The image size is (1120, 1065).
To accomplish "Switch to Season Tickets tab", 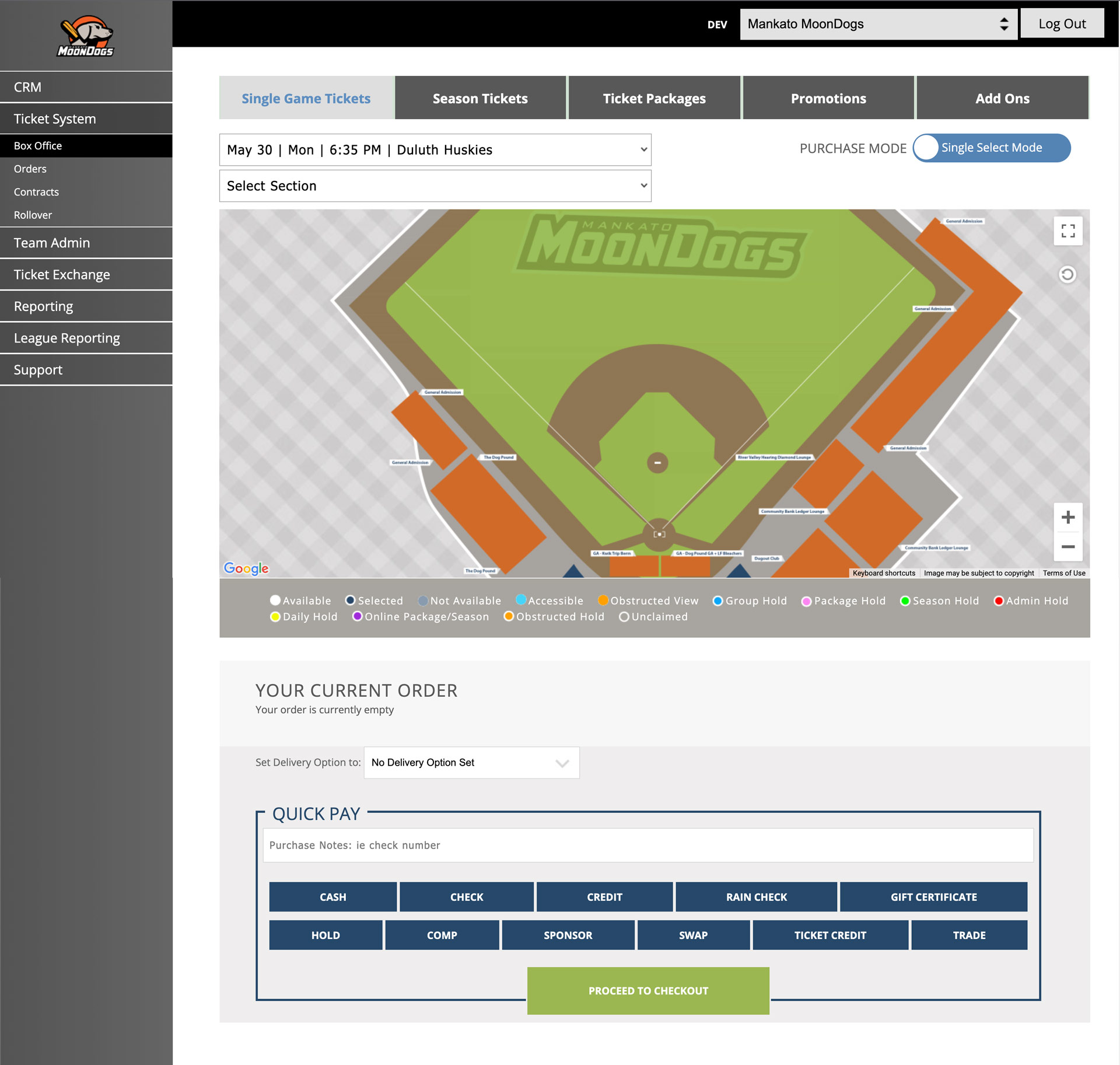I will click(x=480, y=98).
